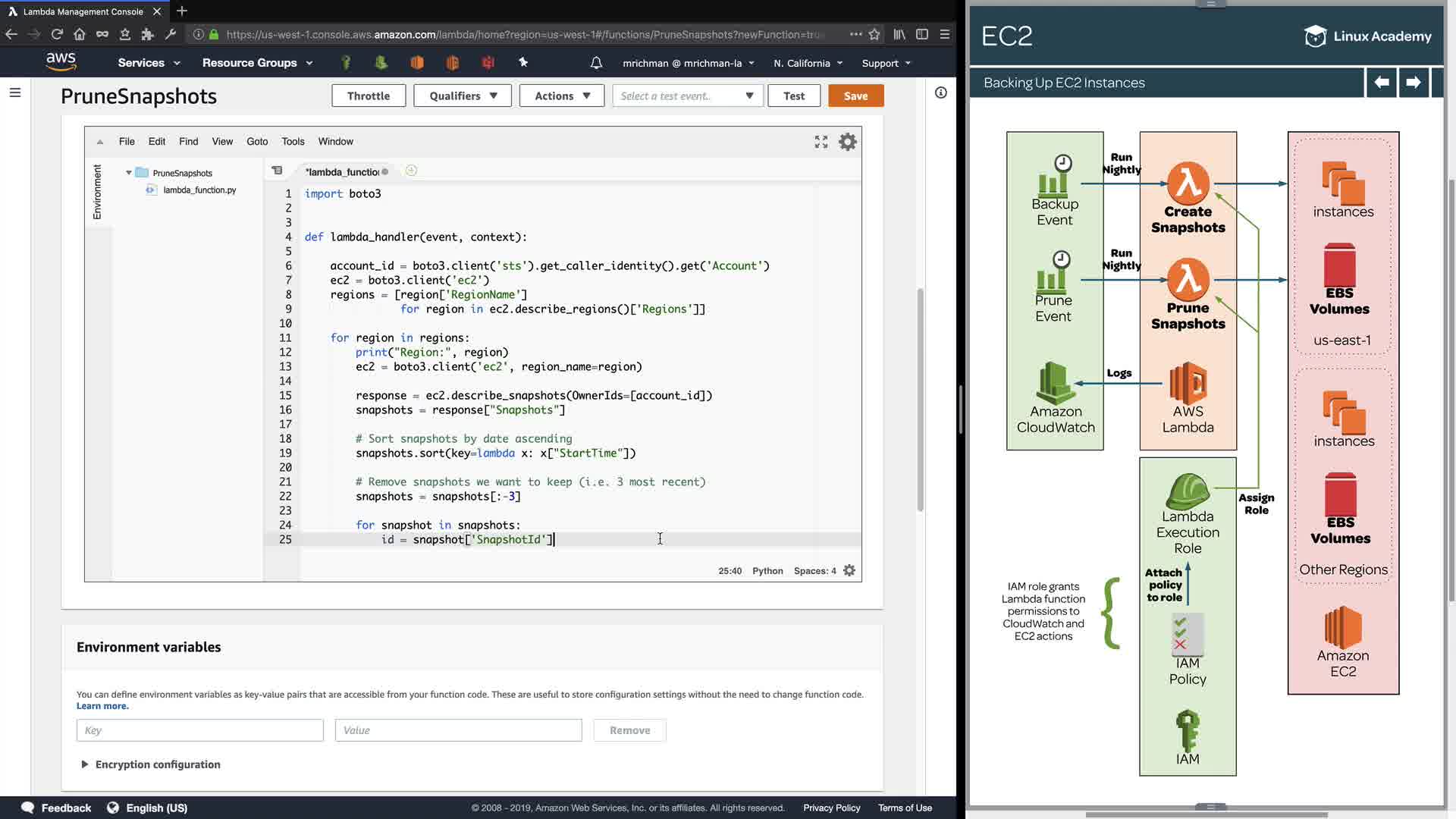The image size is (1456, 819).
Task: Open the Qualifiers dropdown
Action: (463, 96)
